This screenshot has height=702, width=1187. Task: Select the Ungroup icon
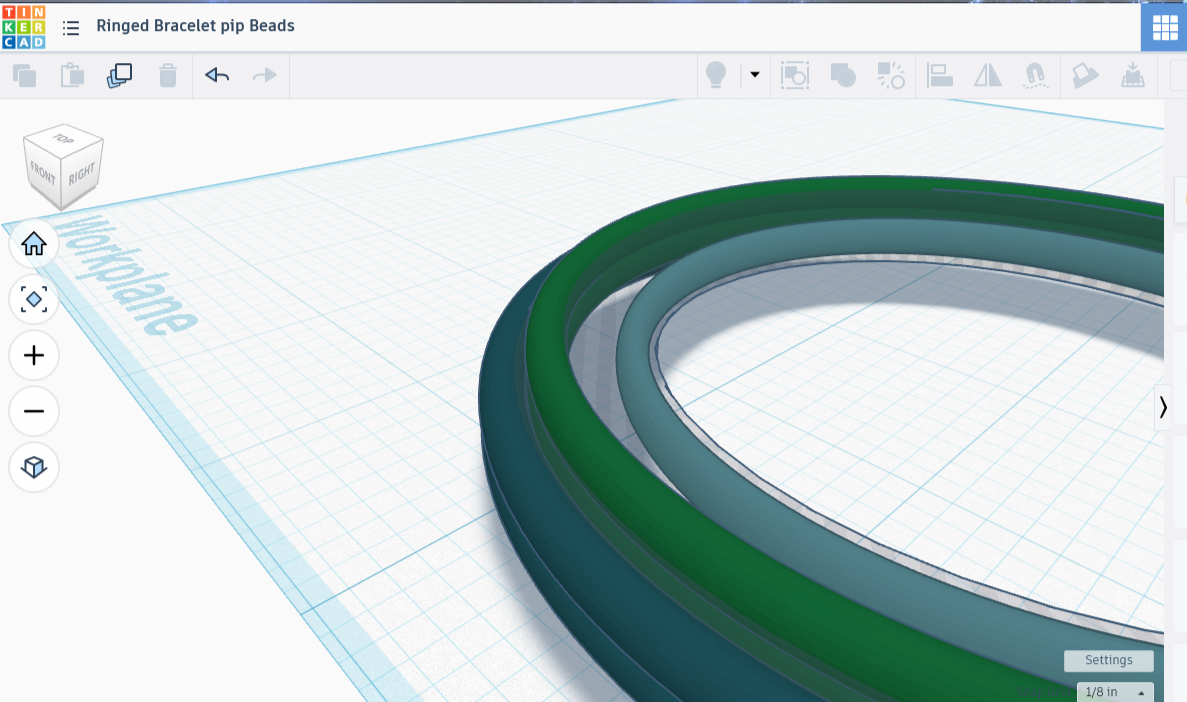(x=890, y=75)
